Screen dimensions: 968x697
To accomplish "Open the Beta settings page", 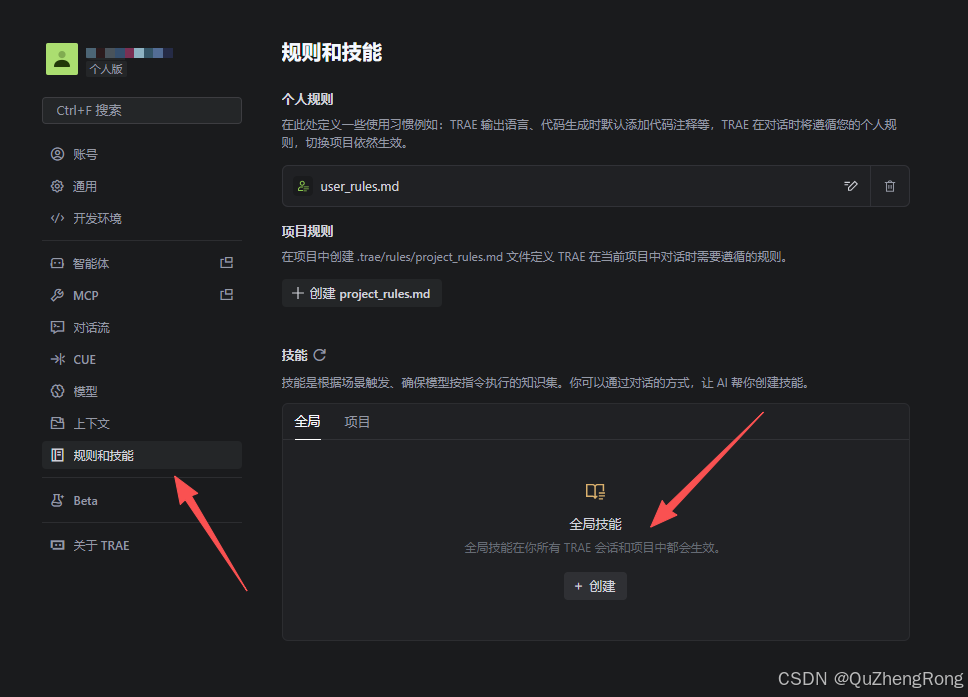I will click(x=142, y=501).
